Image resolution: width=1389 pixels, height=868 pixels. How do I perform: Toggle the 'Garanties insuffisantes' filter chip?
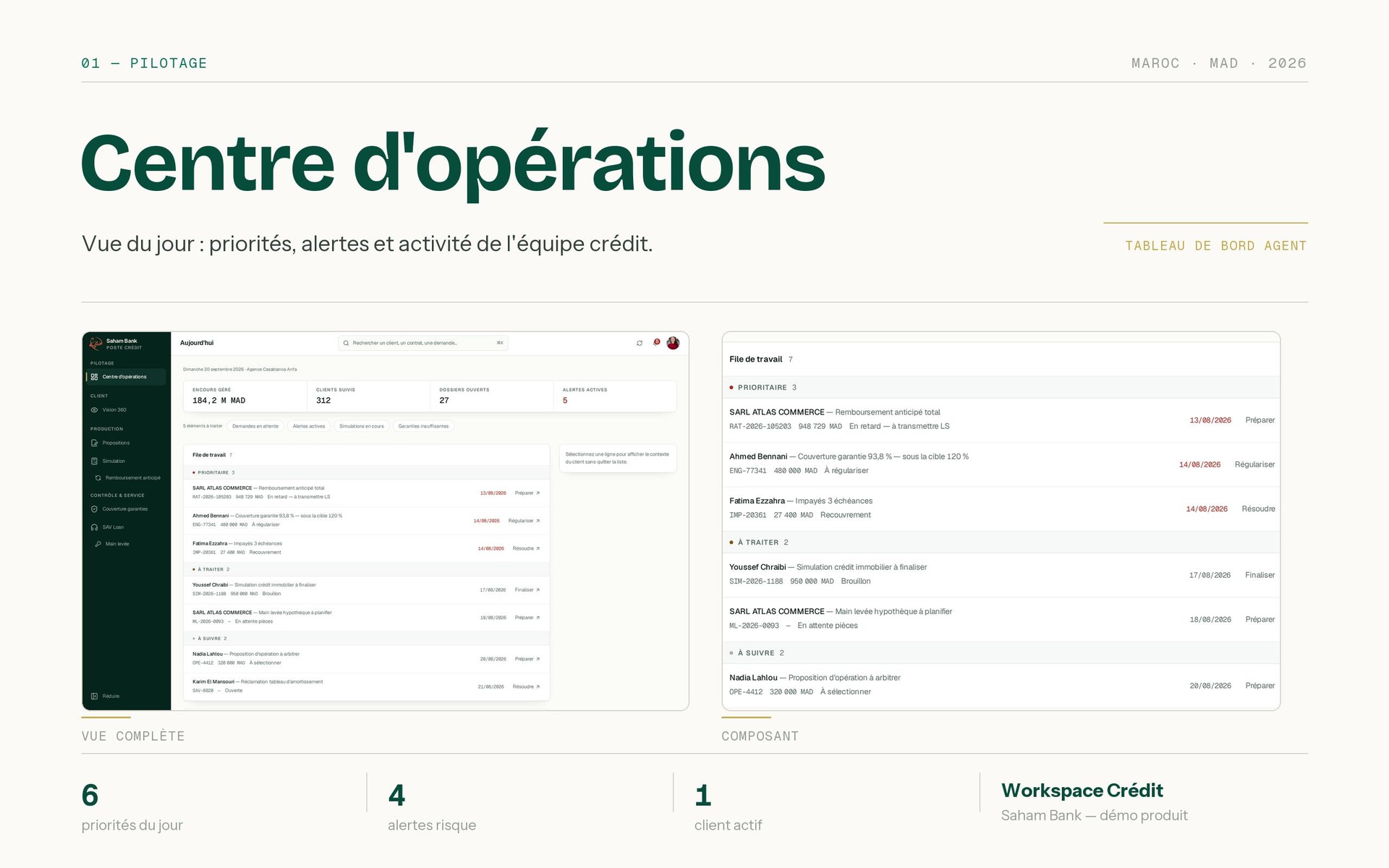pyautogui.click(x=423, y=426)
